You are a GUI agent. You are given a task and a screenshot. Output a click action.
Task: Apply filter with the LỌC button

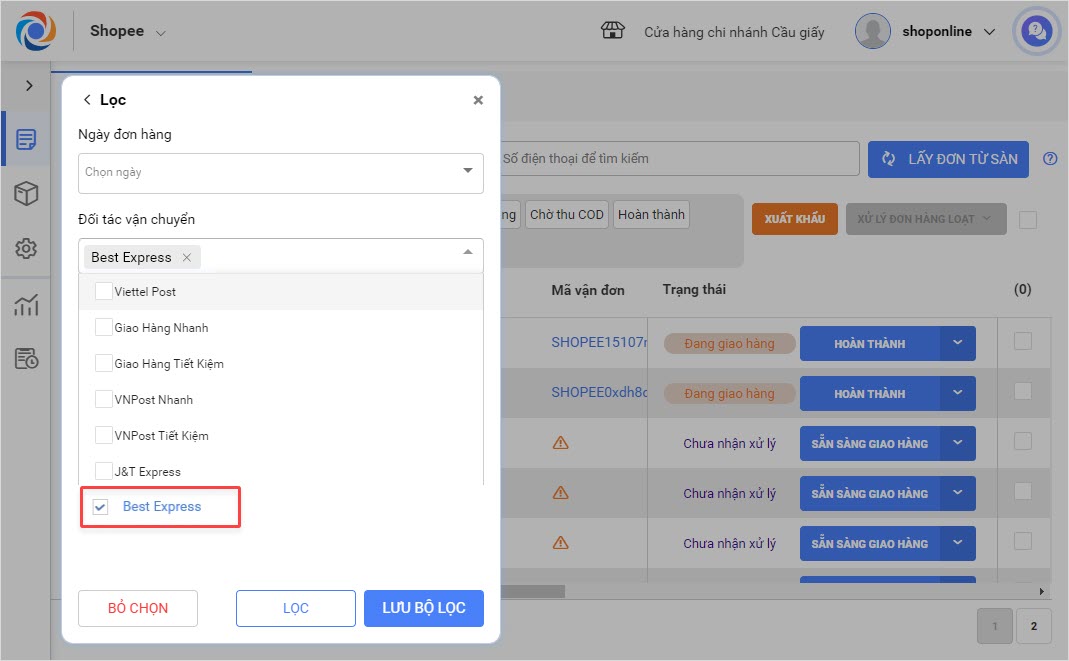[x=296, y=608]
